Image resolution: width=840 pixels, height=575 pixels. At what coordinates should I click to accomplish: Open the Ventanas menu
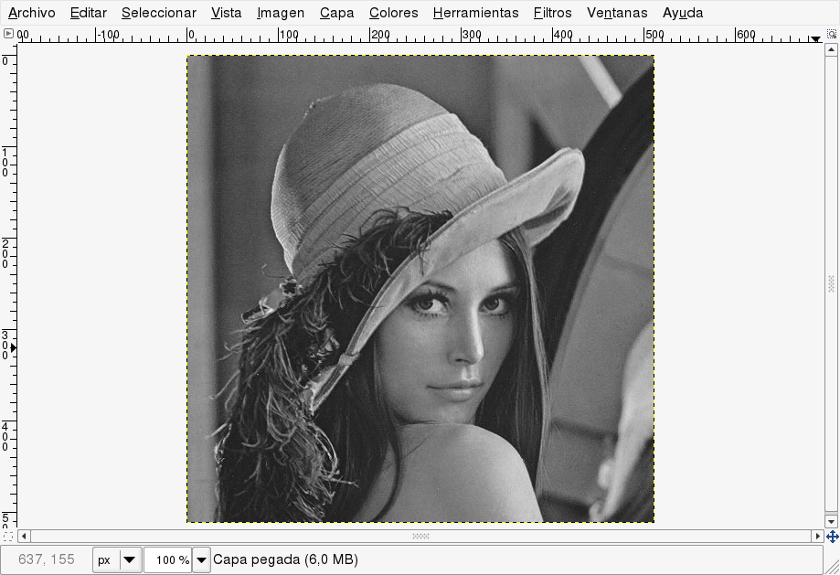[x=617, y=12]
